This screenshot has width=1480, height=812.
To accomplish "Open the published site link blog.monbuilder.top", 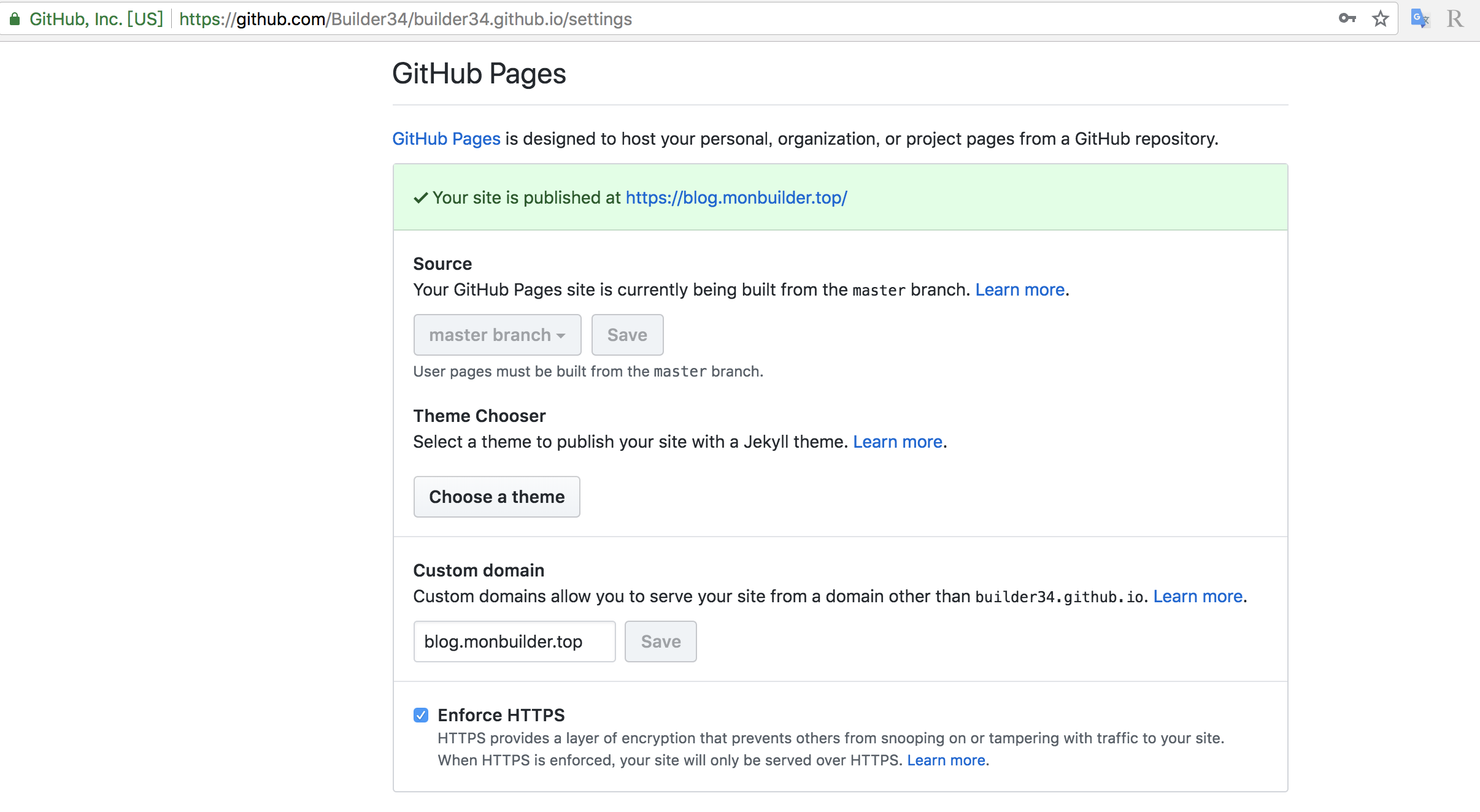I will [x=736, y=197].
